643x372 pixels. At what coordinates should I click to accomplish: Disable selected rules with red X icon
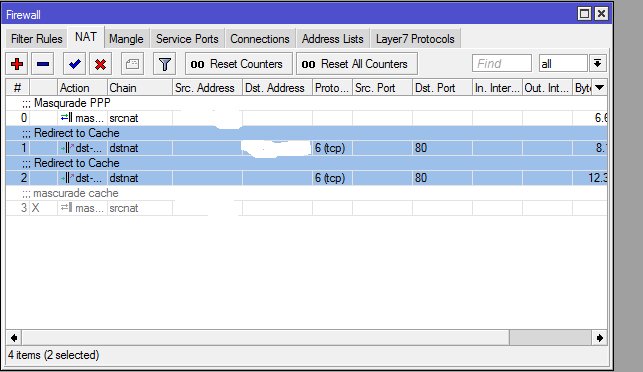click(x=100, y=64)
